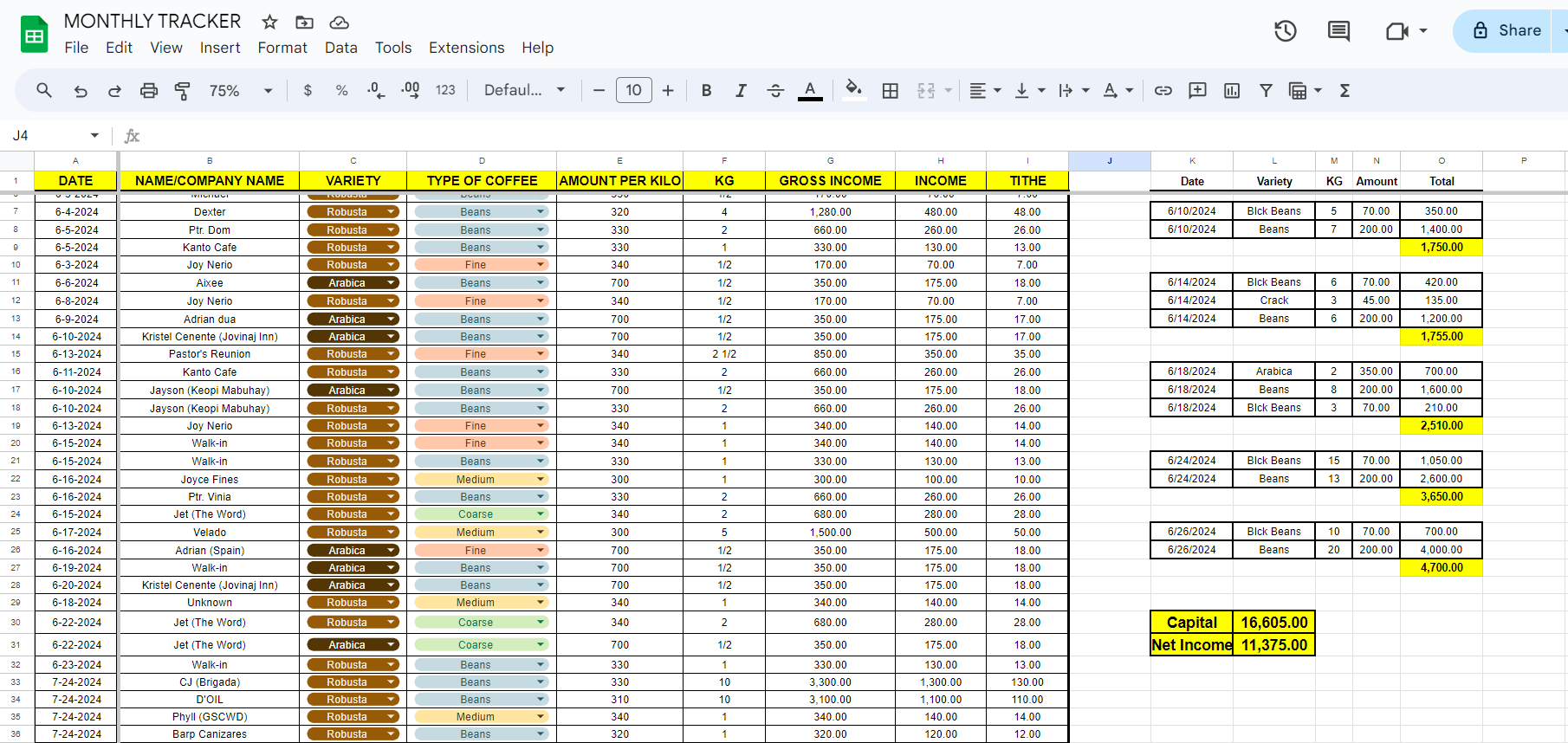The width and height of the screenshot is (1568, 743).
Task: Open the Help menu
Action: click(x=537, y=48)
